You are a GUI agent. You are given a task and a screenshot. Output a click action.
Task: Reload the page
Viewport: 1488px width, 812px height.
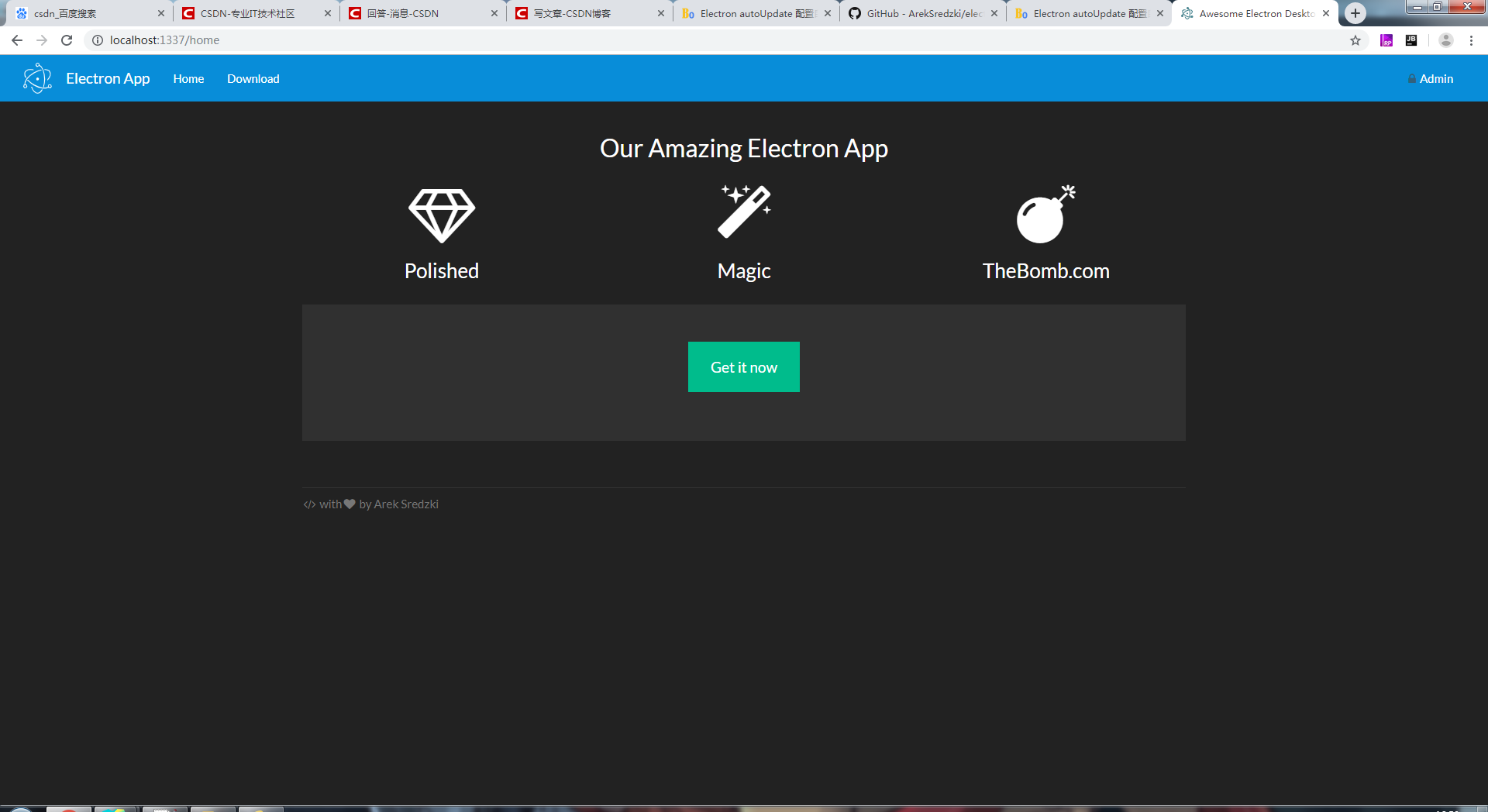tap(67, 40)
